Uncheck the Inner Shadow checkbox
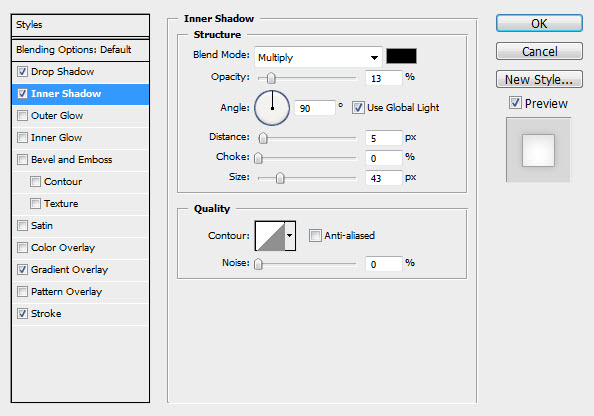Image resolution: width=594 pixels, height=416 pixels. point(22,94)
